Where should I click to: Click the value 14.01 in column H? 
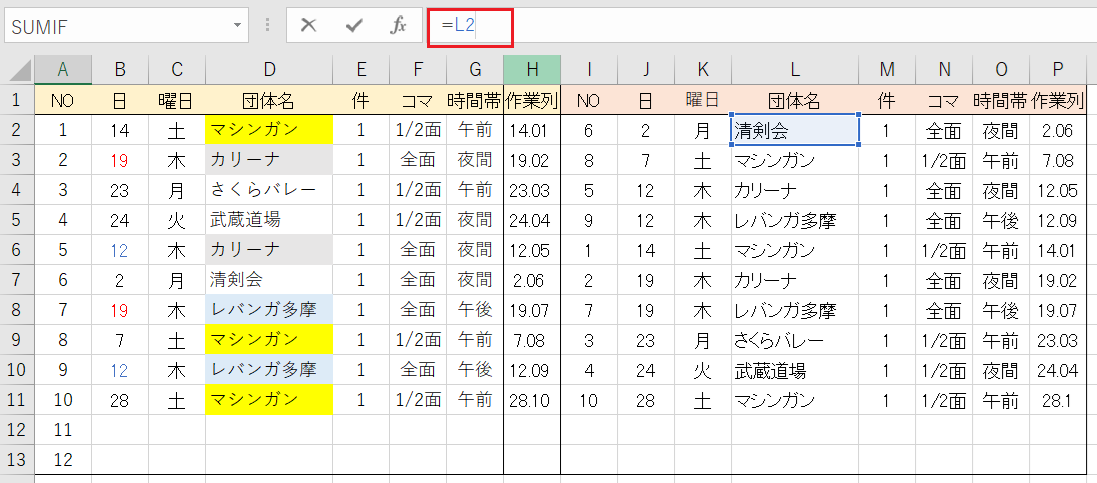coord(531,130)
